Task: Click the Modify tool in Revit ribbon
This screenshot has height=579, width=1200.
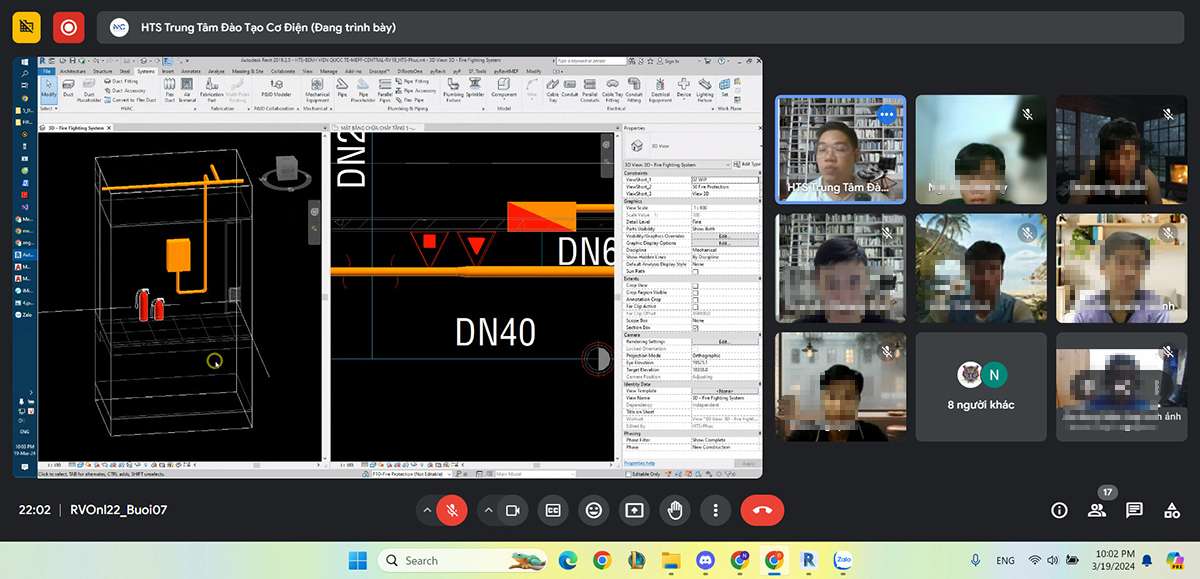Action: pyautogui.click(x=48, y=93)
